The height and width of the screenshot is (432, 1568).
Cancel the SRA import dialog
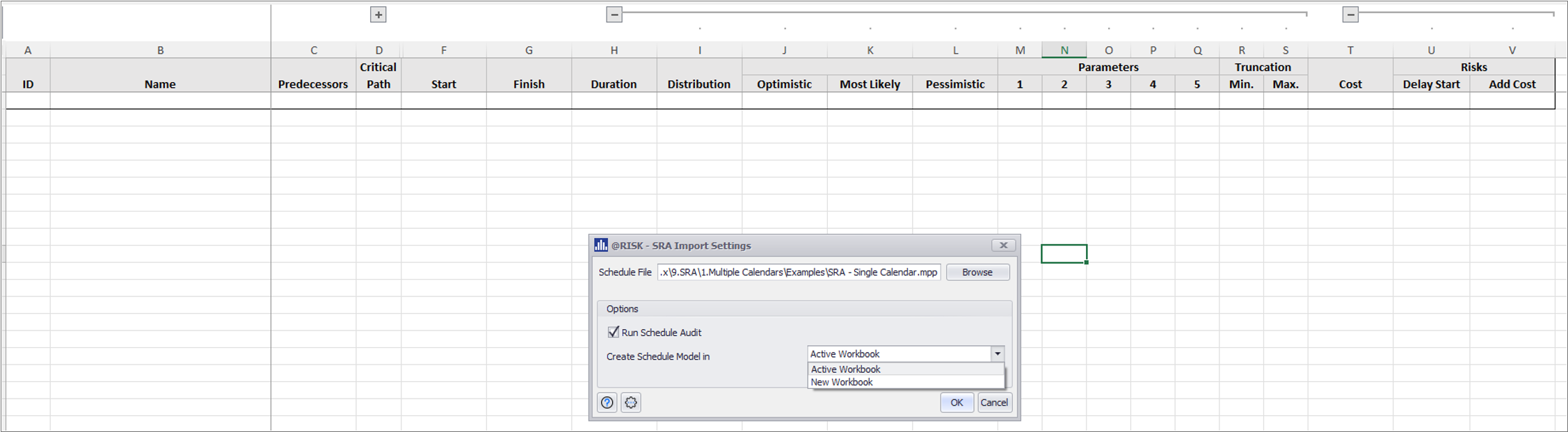point(993,402)
